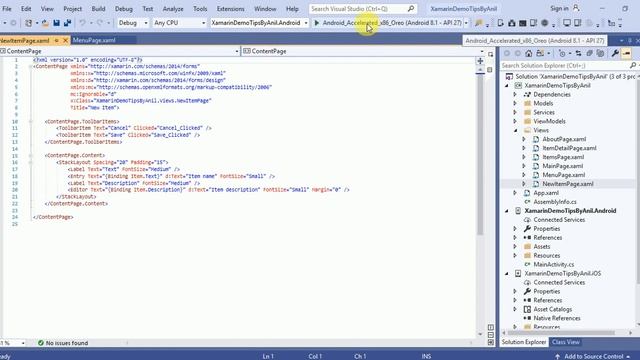This screenshot has height=360, width=640.
Task: Open the Debug menu
Action: point(124,9)
